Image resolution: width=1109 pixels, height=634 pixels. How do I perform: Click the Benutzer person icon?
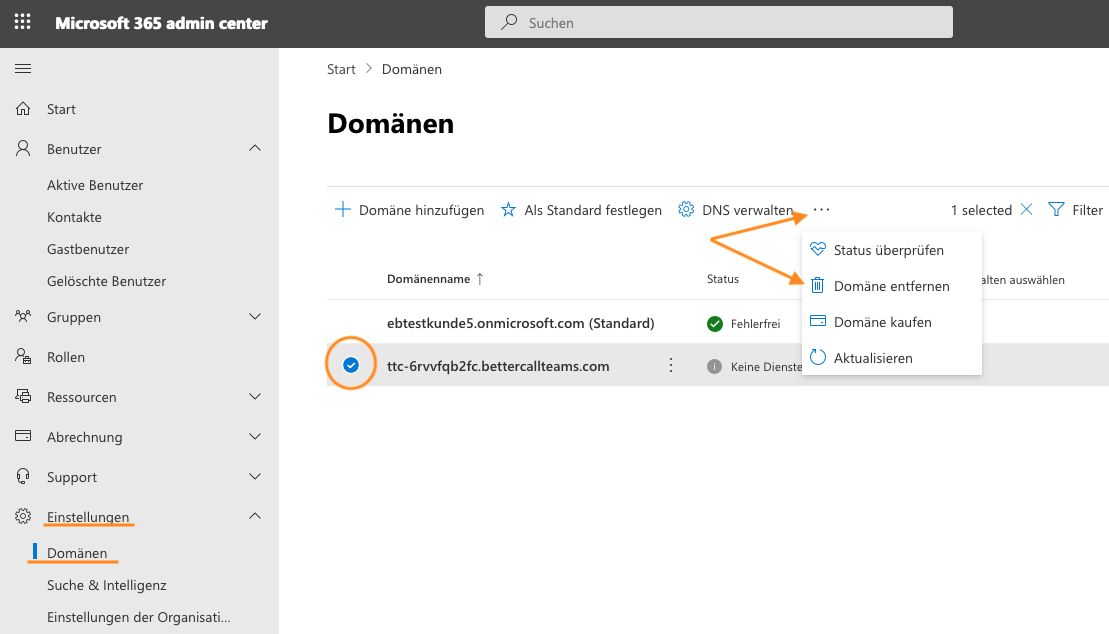(23, 149)
